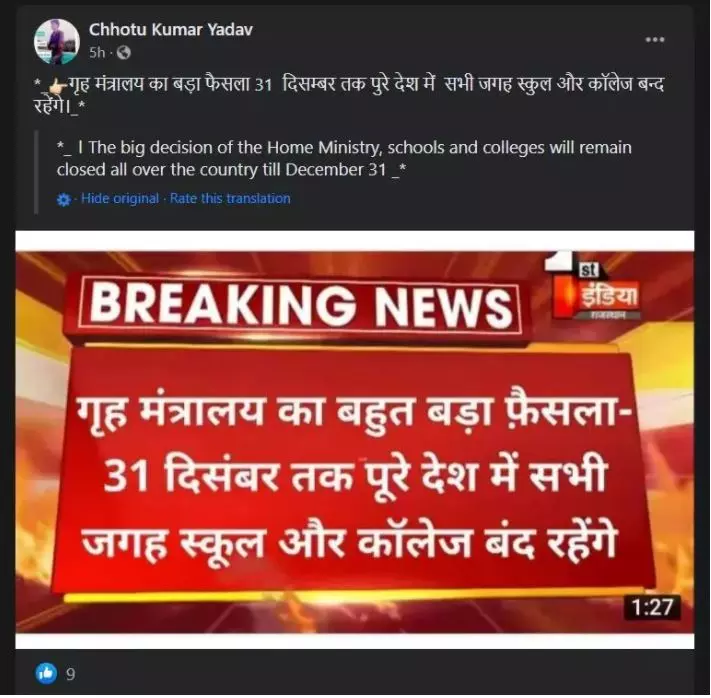Click the 1:27 video duration badge
711x698 pixels.
[x=652, y=607]
